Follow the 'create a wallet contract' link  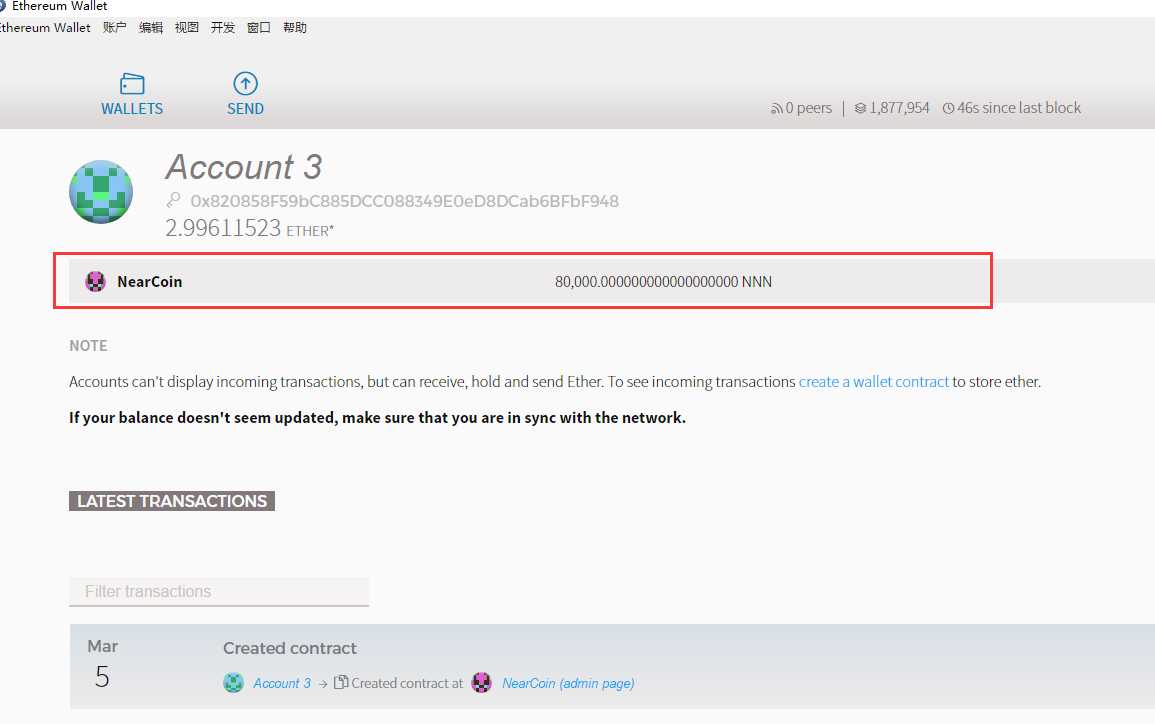click(874, 382)
